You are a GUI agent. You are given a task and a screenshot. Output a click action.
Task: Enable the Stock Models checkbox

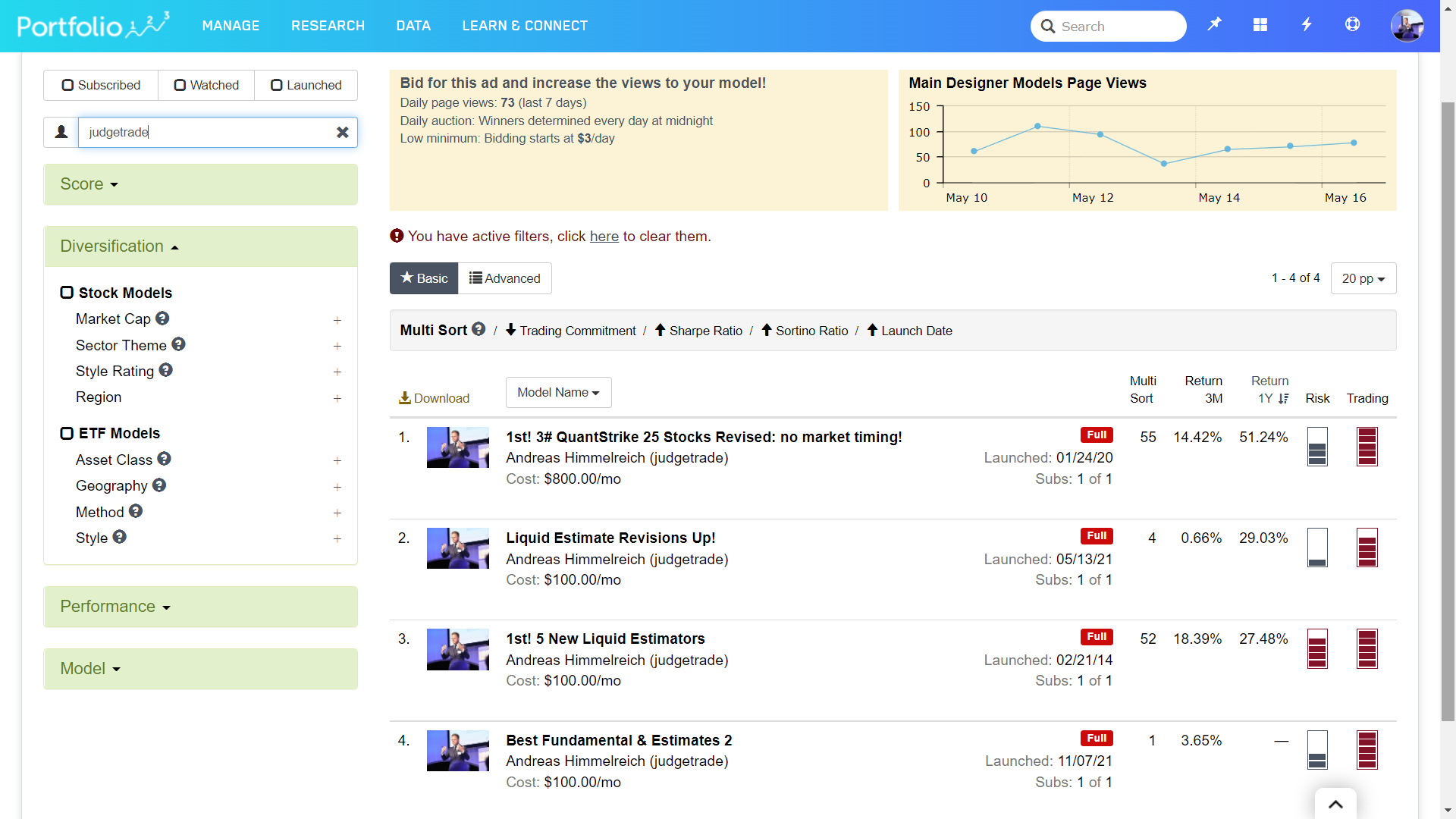67,293
